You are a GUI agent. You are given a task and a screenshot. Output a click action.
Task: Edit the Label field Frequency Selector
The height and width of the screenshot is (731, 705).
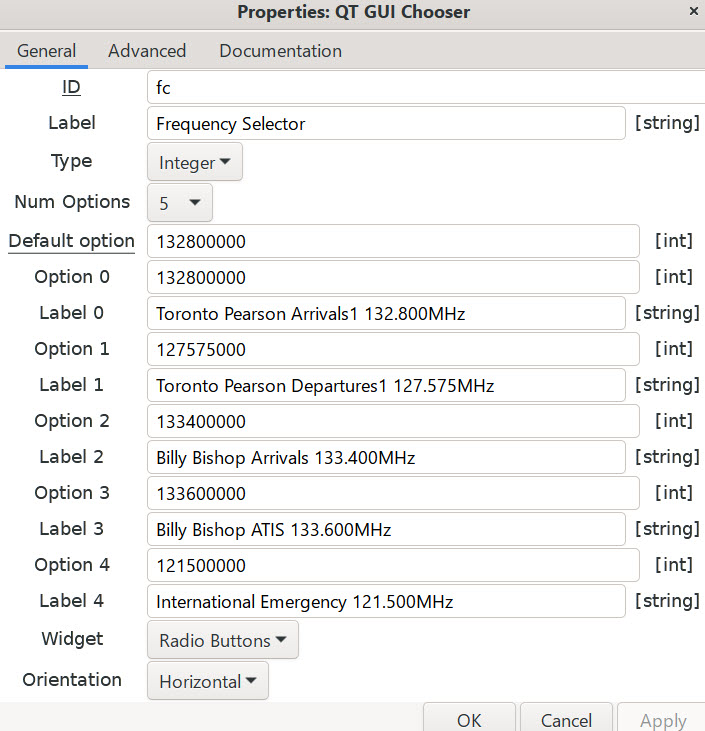click(386, 124)
